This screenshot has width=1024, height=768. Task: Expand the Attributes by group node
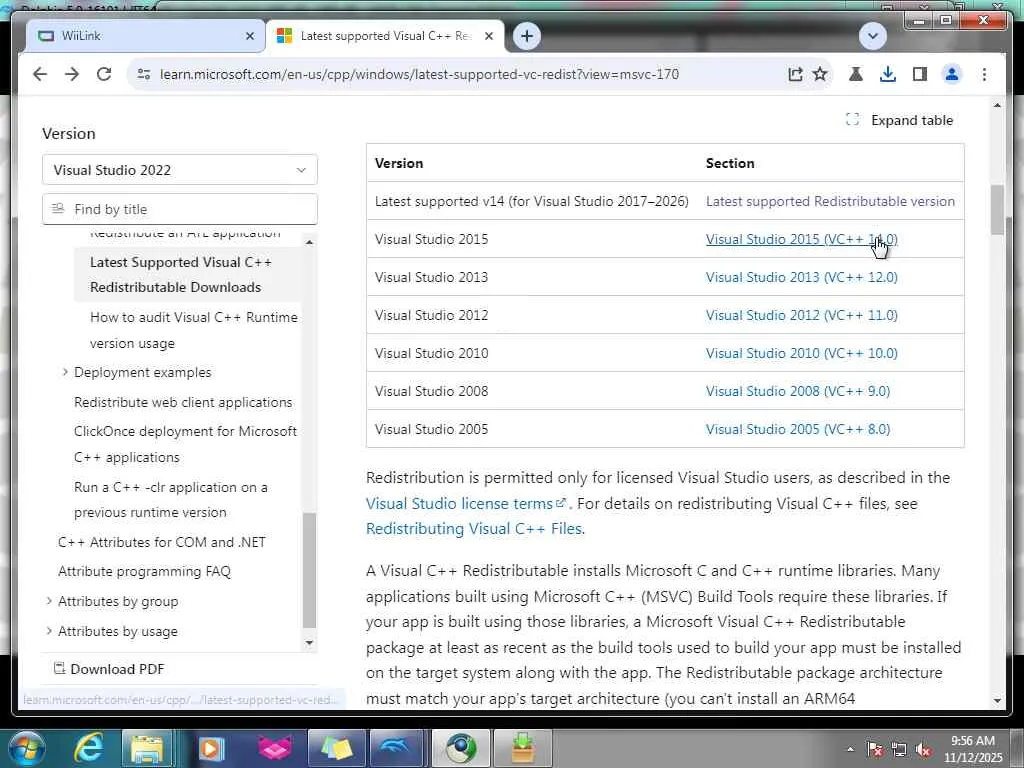tap(49, 601)
